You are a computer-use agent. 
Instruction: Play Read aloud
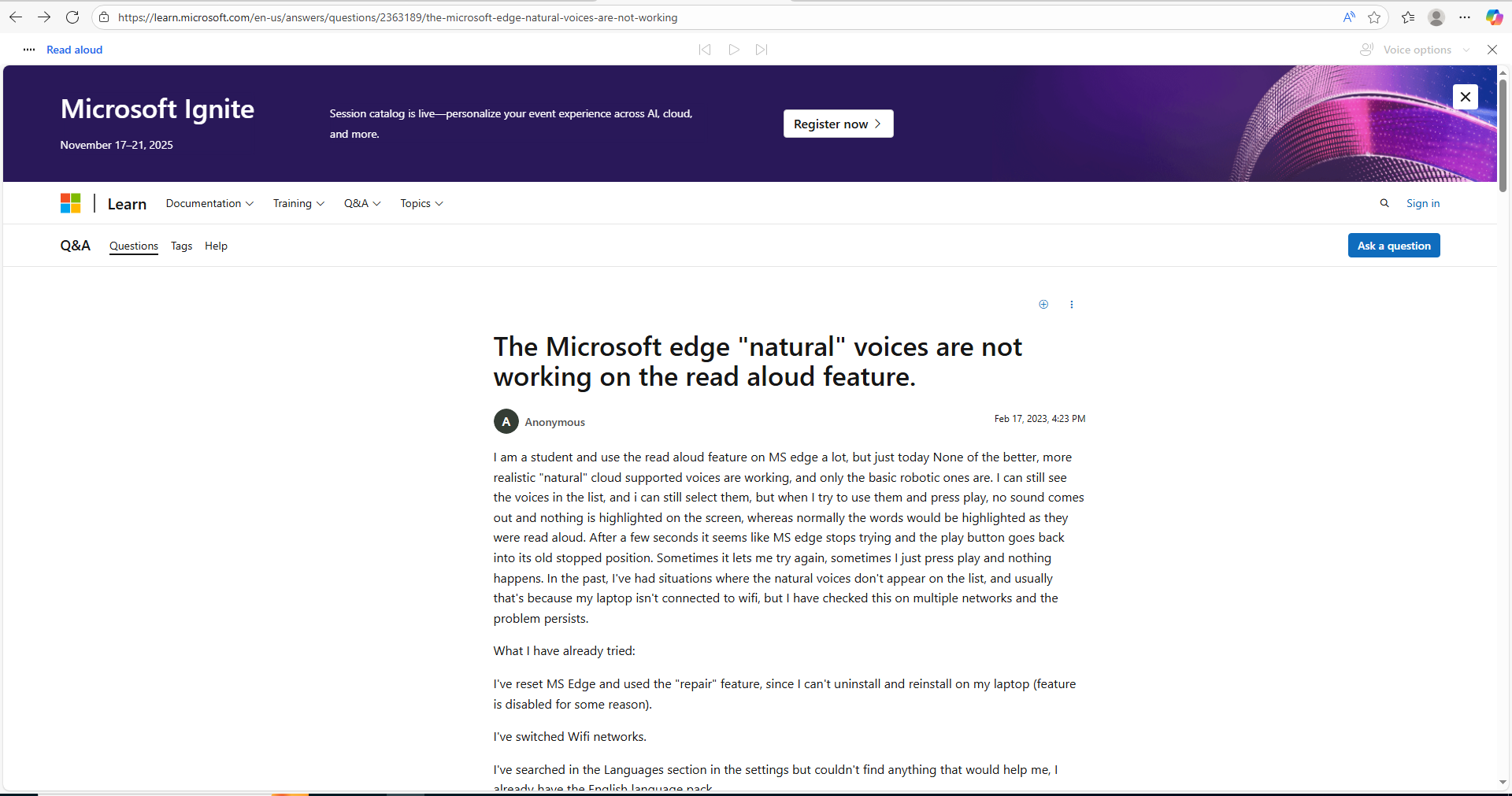pyautogui.click(x=734, y=50)
